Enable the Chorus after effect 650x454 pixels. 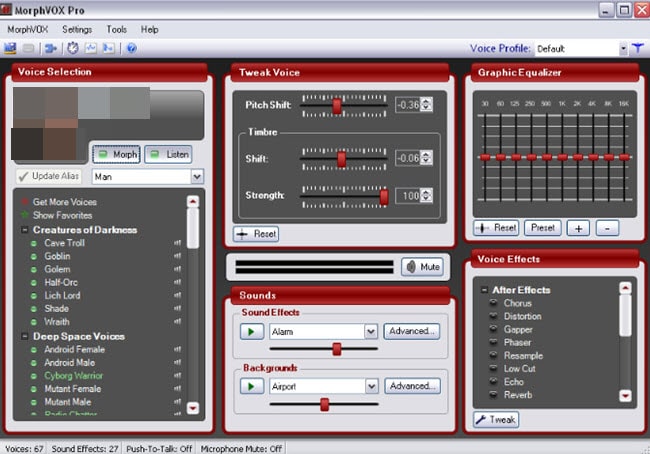(493, 303)
